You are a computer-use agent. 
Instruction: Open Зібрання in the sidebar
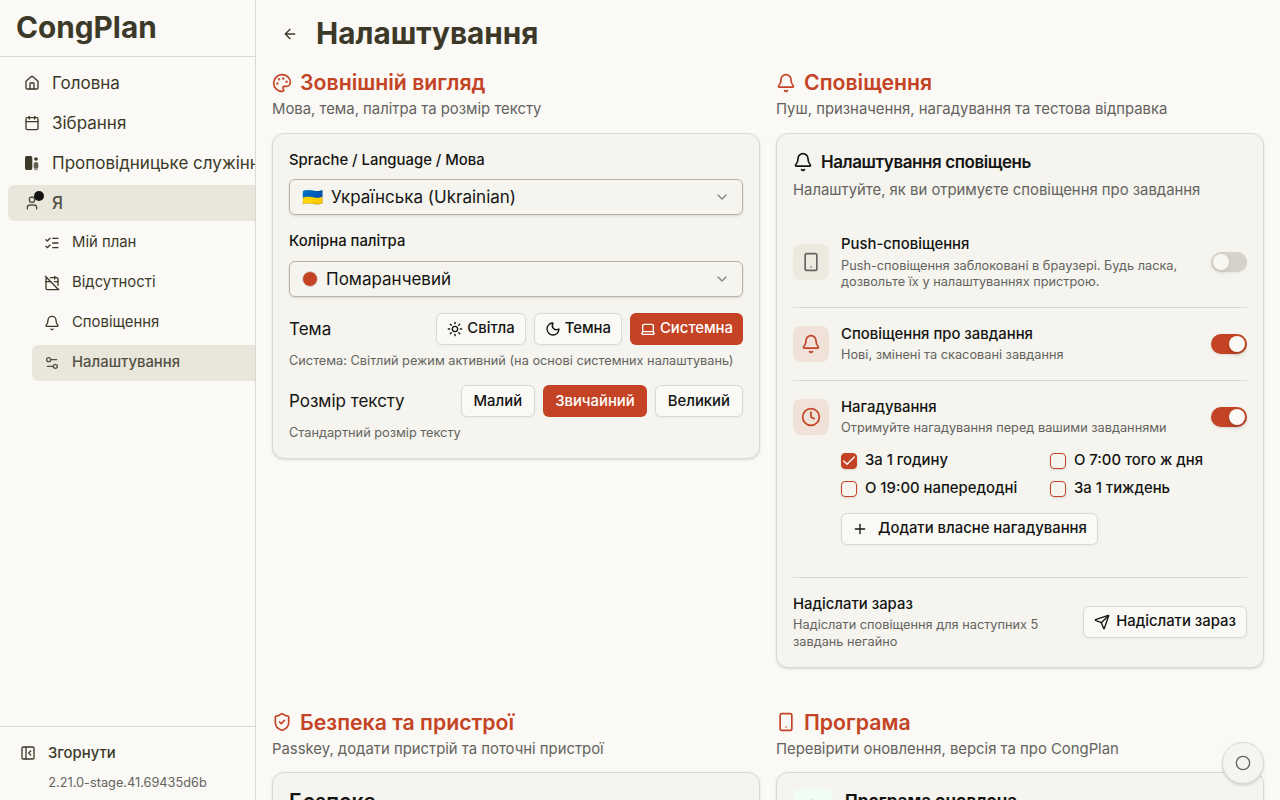point(132,123)
